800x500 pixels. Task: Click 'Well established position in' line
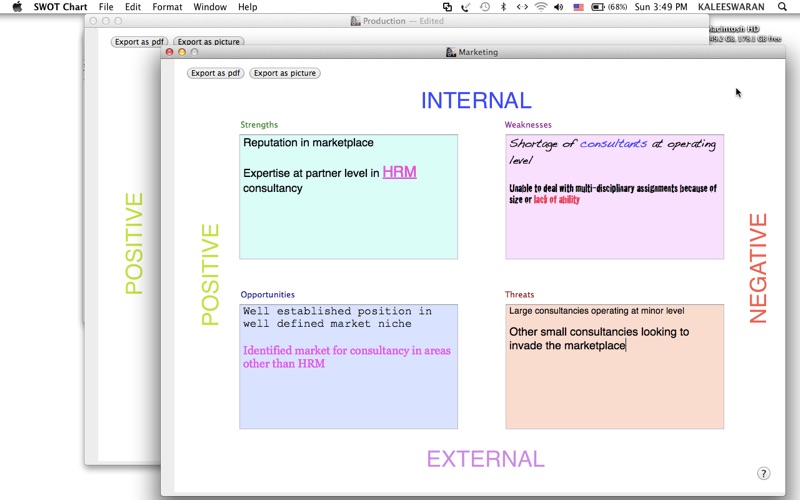(337, 311)
